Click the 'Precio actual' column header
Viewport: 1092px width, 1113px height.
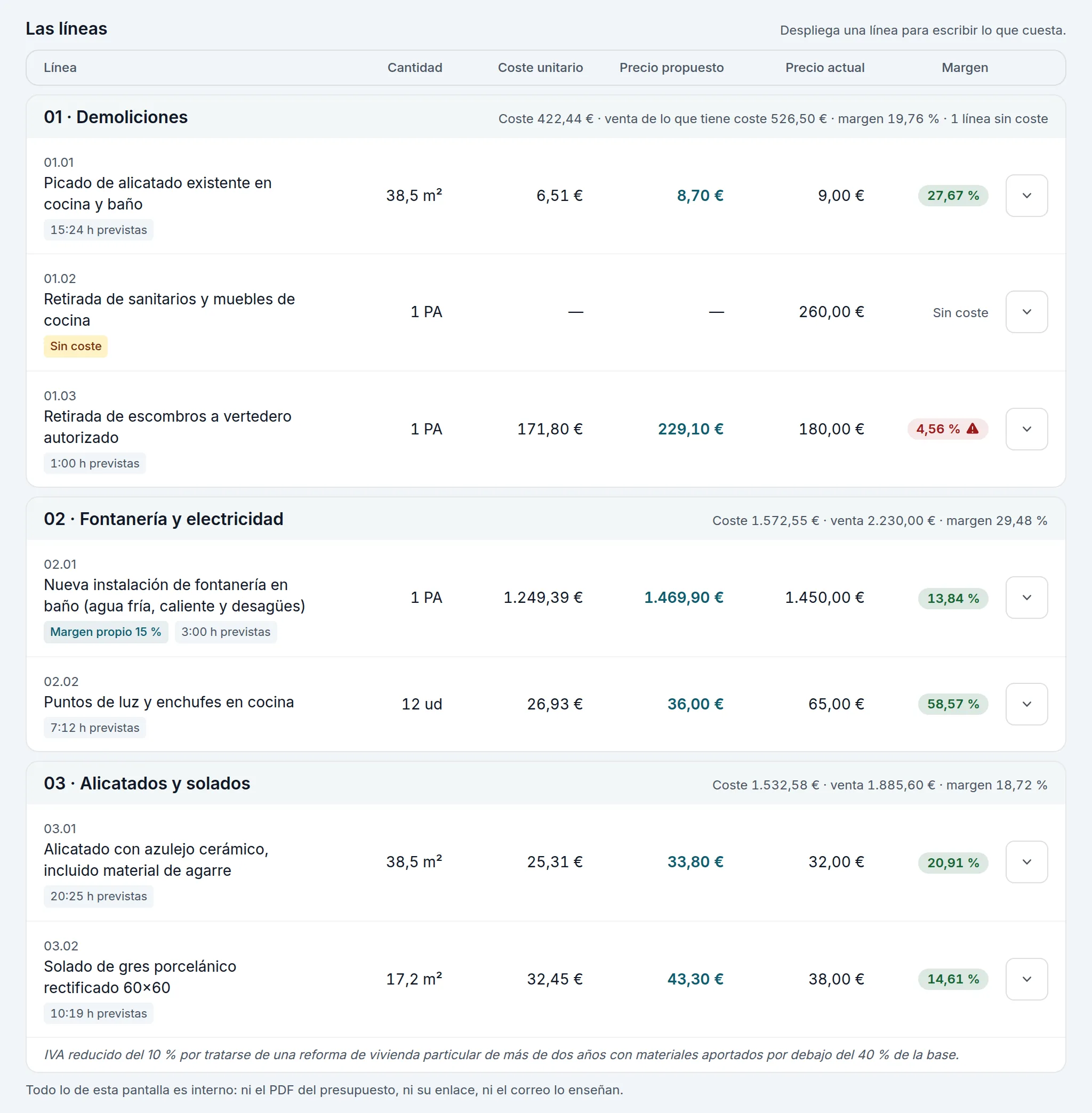coord(825,68)
